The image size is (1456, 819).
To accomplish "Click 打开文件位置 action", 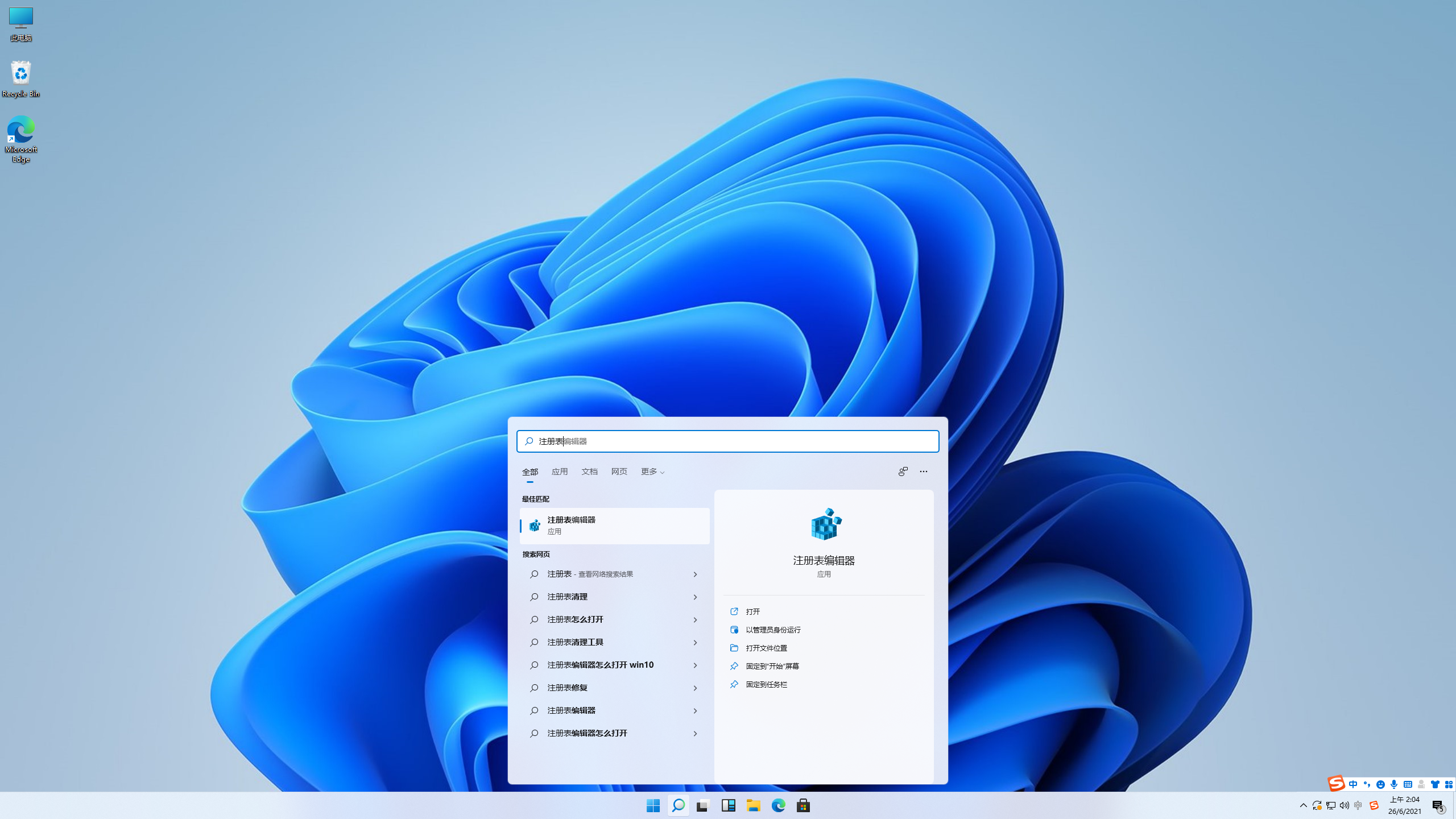I will 766,648.
